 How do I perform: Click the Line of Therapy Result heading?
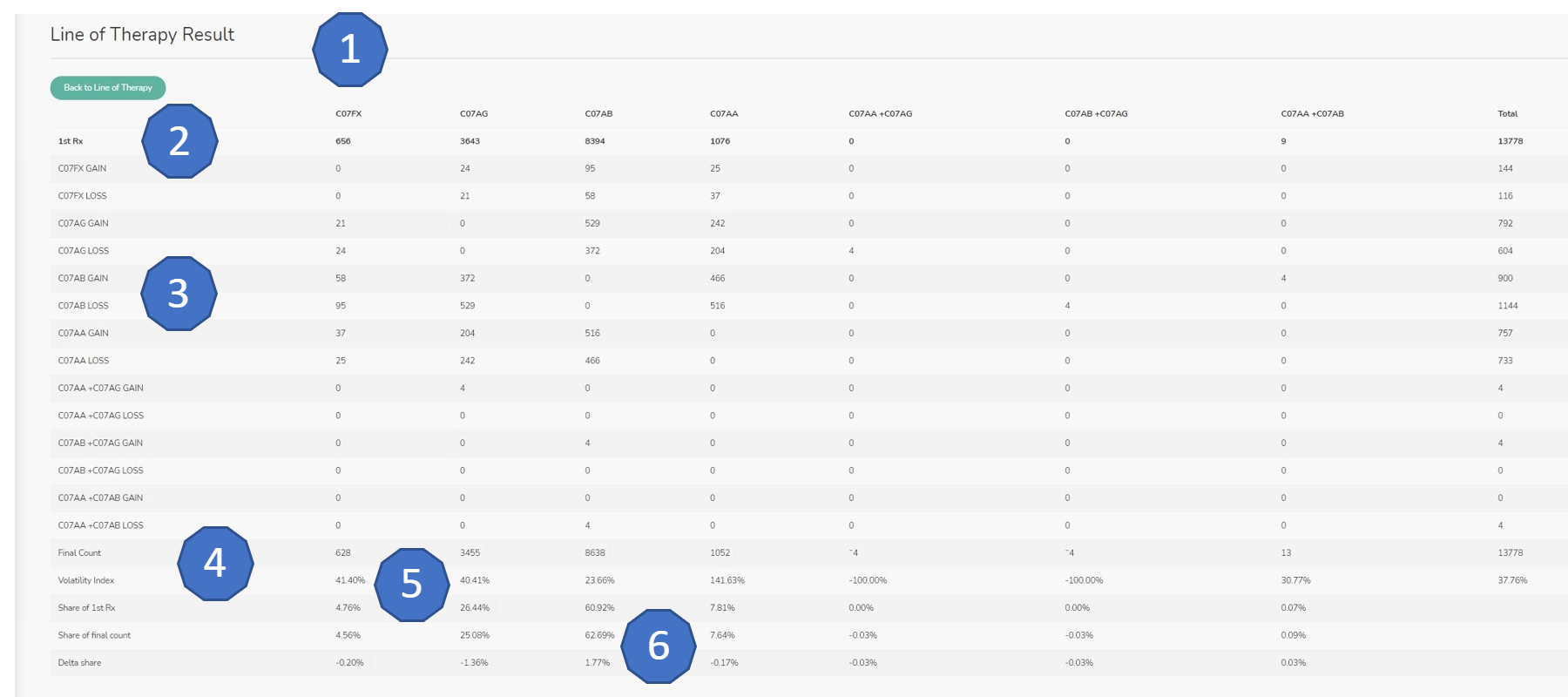[142, 35]
